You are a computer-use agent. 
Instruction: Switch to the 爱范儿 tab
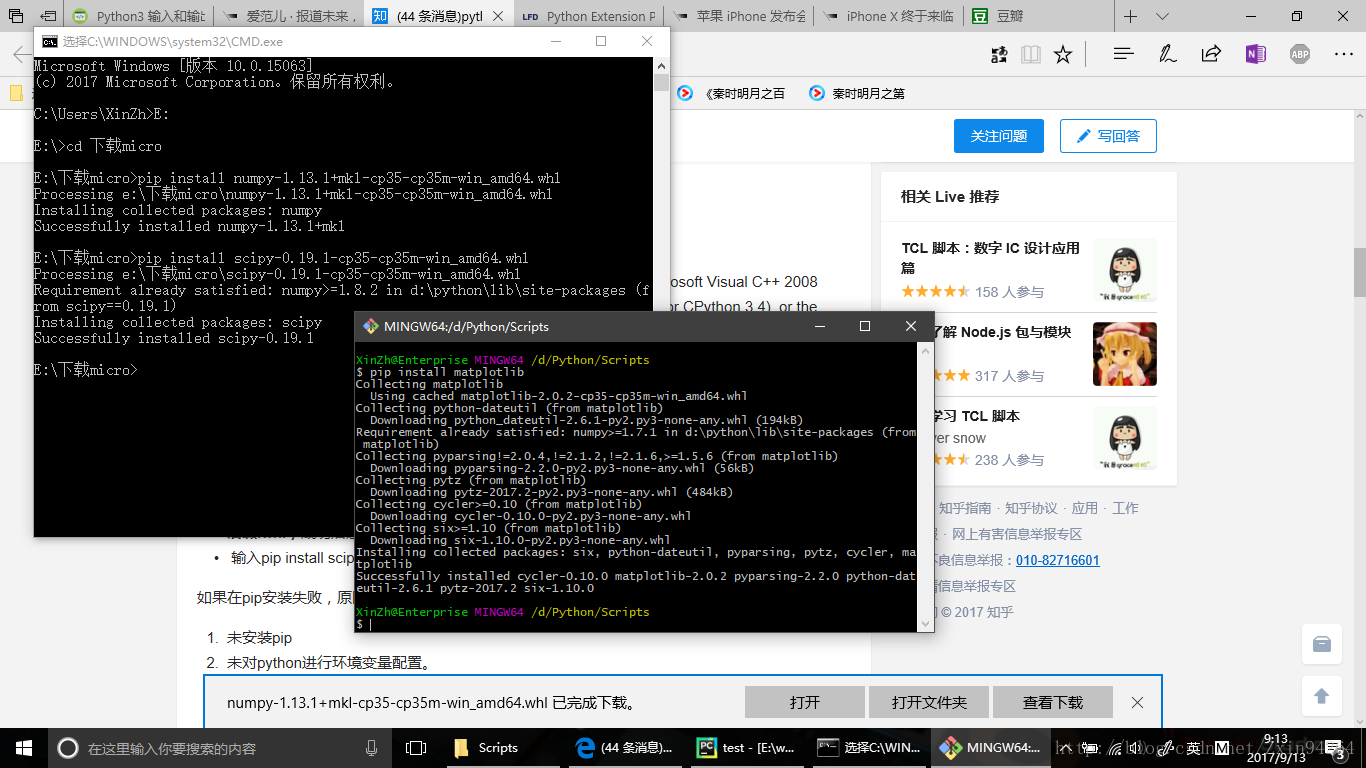289,16
